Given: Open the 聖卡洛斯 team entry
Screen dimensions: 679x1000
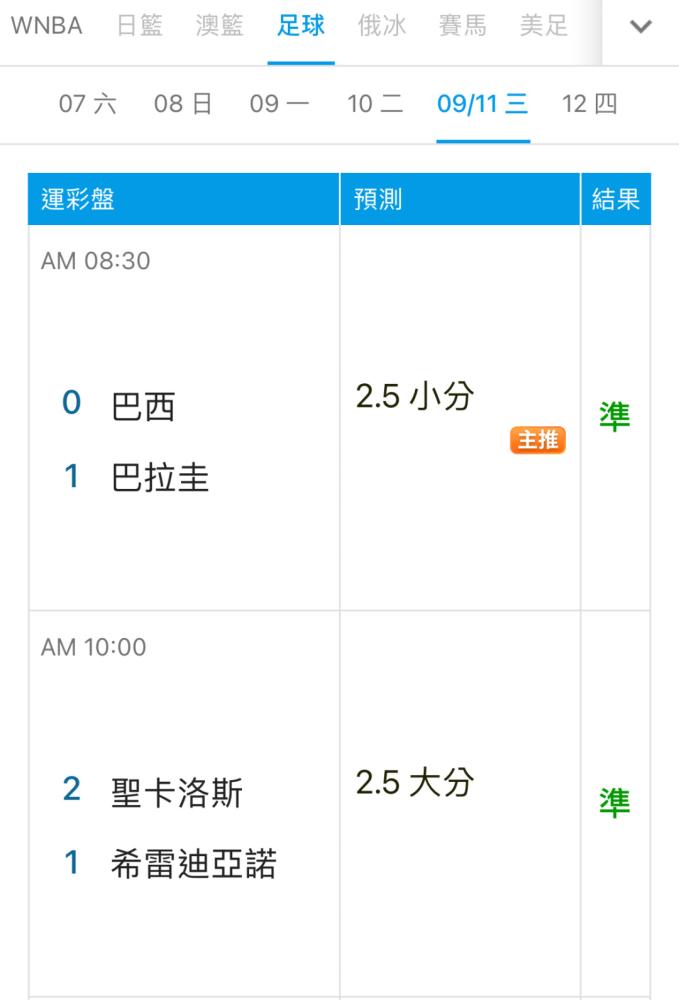Looking at the screenshot, I should [177, 793].
